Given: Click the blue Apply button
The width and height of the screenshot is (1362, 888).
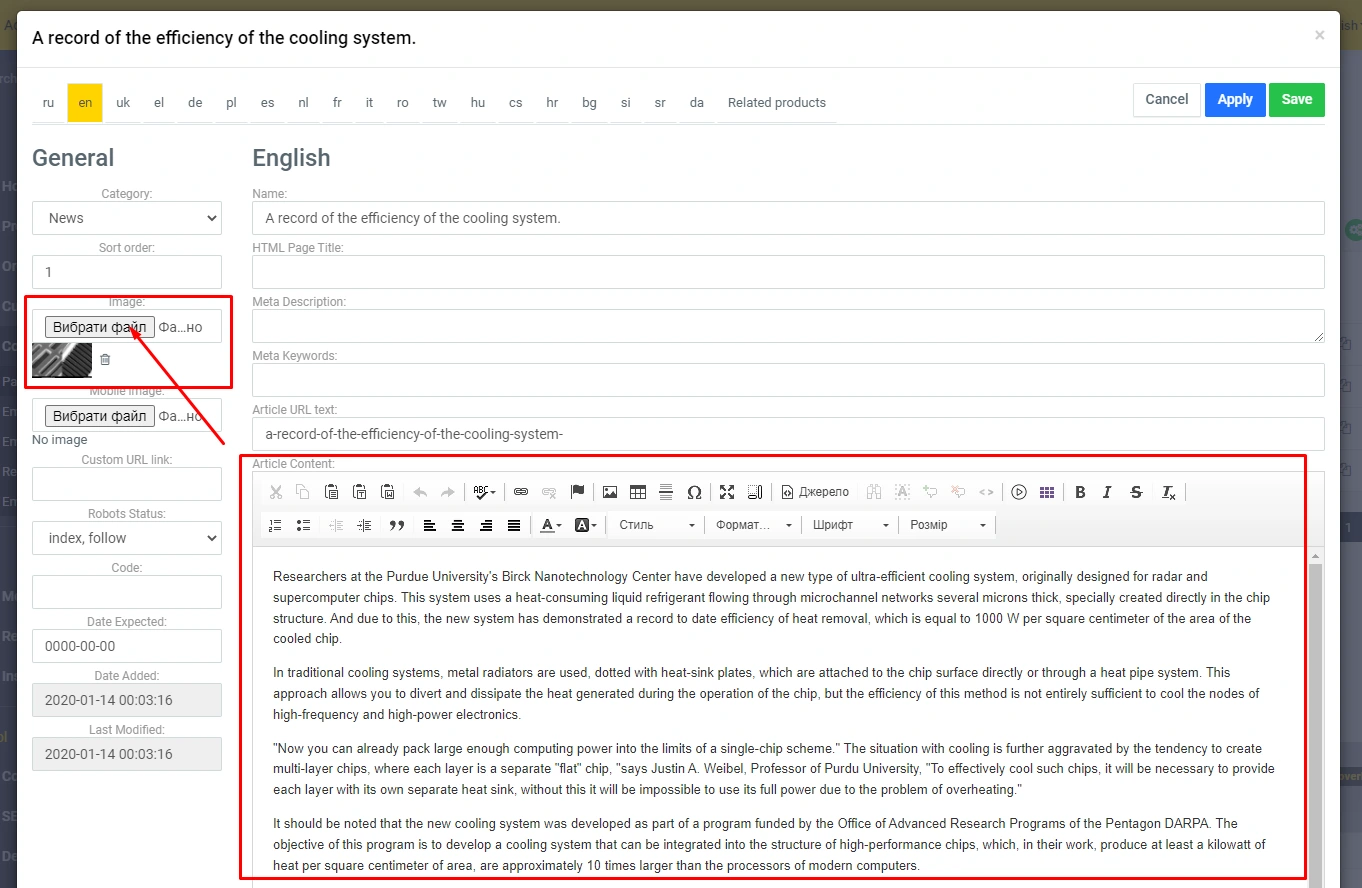Looking at the screenshot, I should [1235, 100].
